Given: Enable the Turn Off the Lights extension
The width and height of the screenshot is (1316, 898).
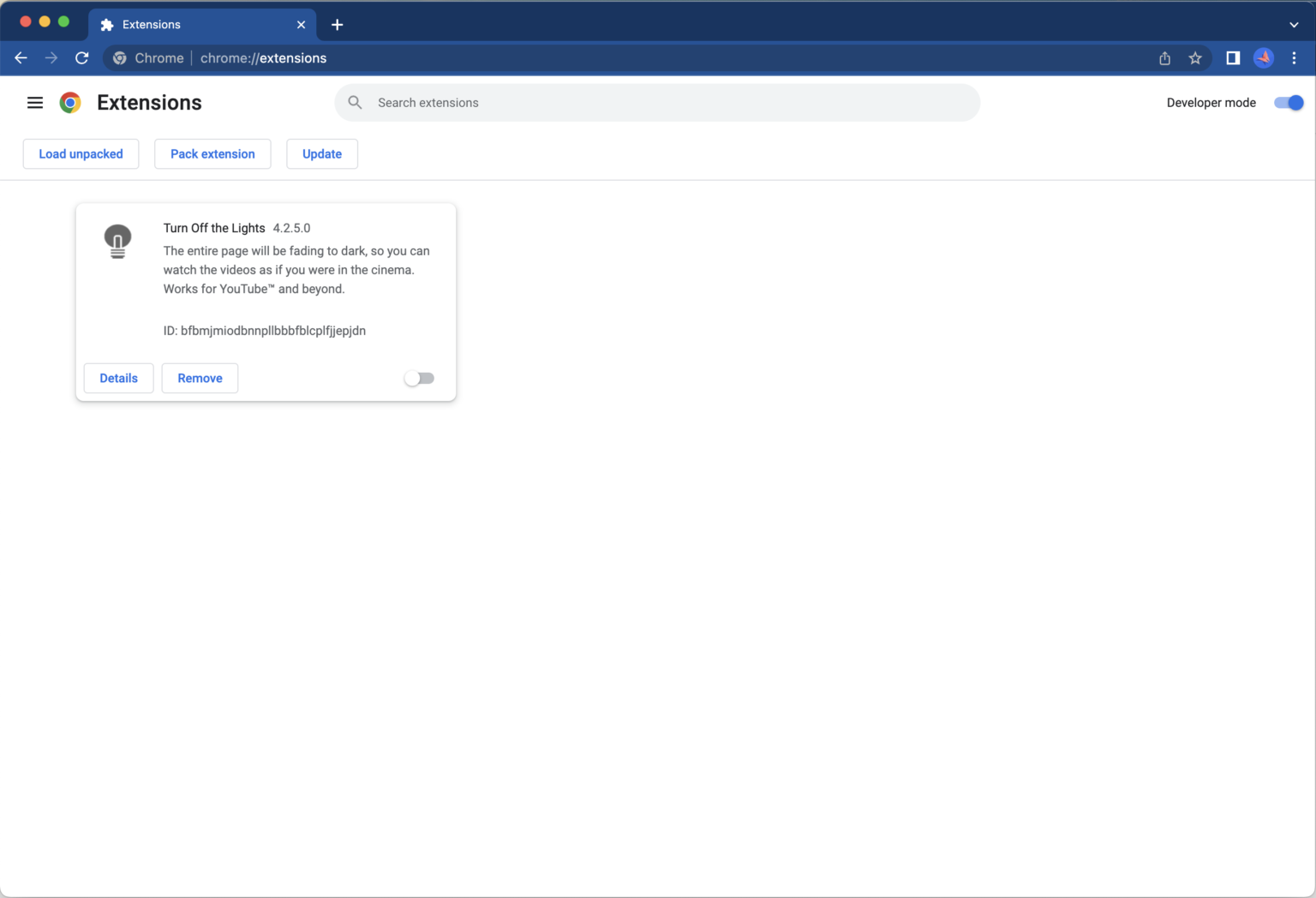Looking at the screenshot, I should [419, 378].
